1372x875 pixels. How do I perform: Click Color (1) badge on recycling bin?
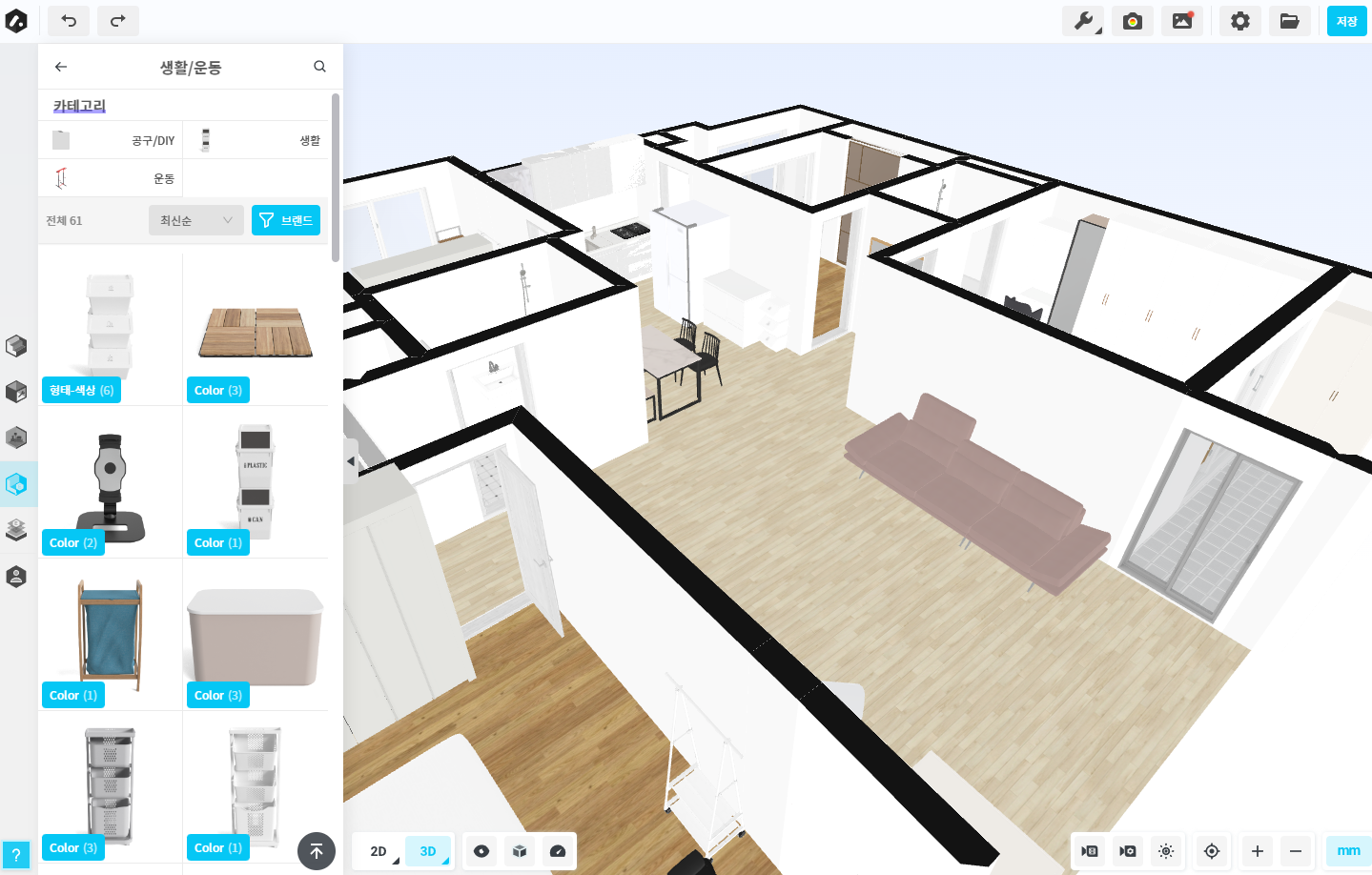tap(218, 542)
